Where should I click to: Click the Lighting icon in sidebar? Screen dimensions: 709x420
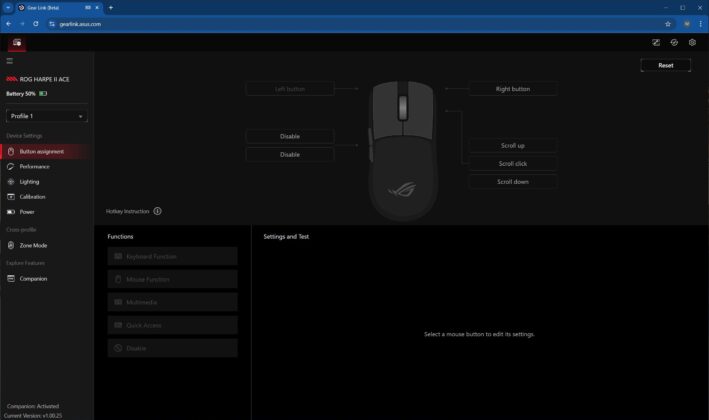point(11,182)
